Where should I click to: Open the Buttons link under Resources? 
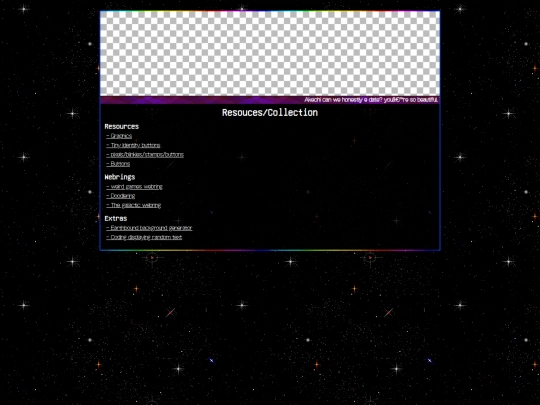pos(118,164)
